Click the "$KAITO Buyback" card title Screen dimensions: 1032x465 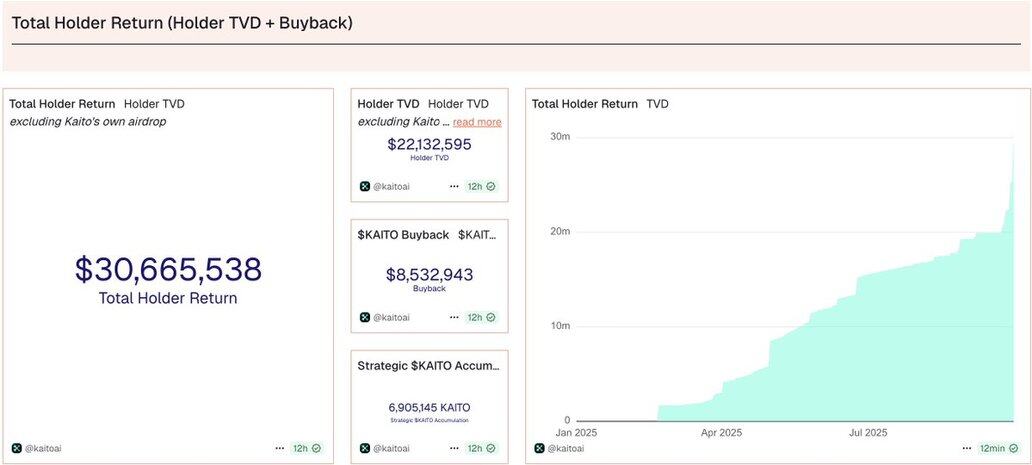(402, 235)
